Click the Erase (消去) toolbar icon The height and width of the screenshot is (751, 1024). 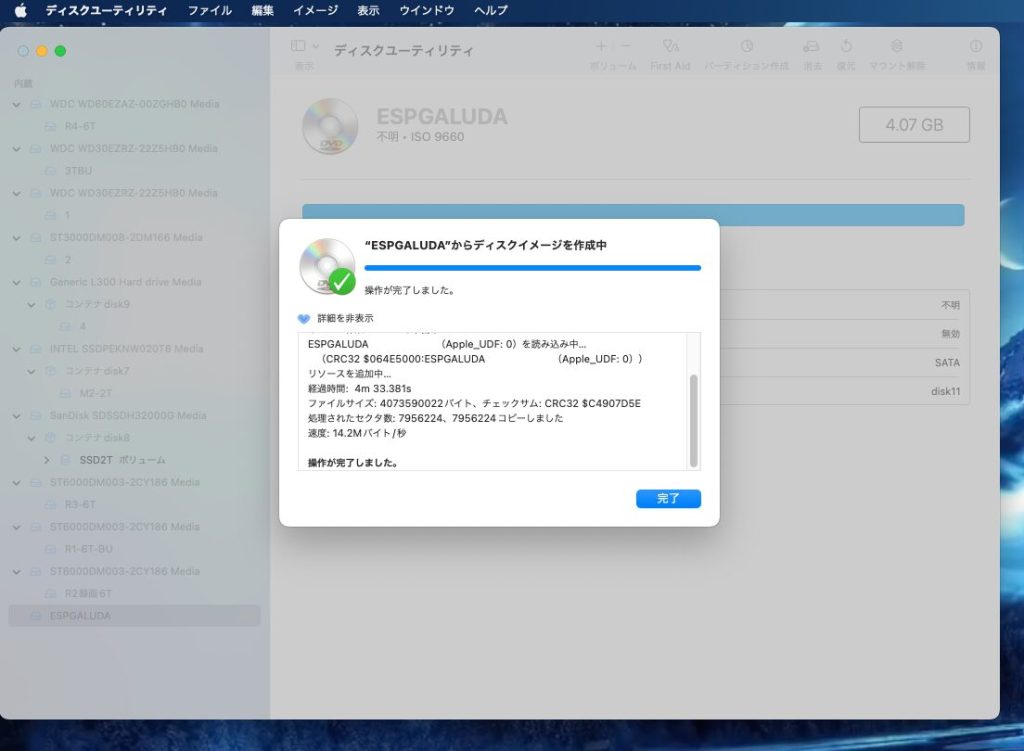812,47
